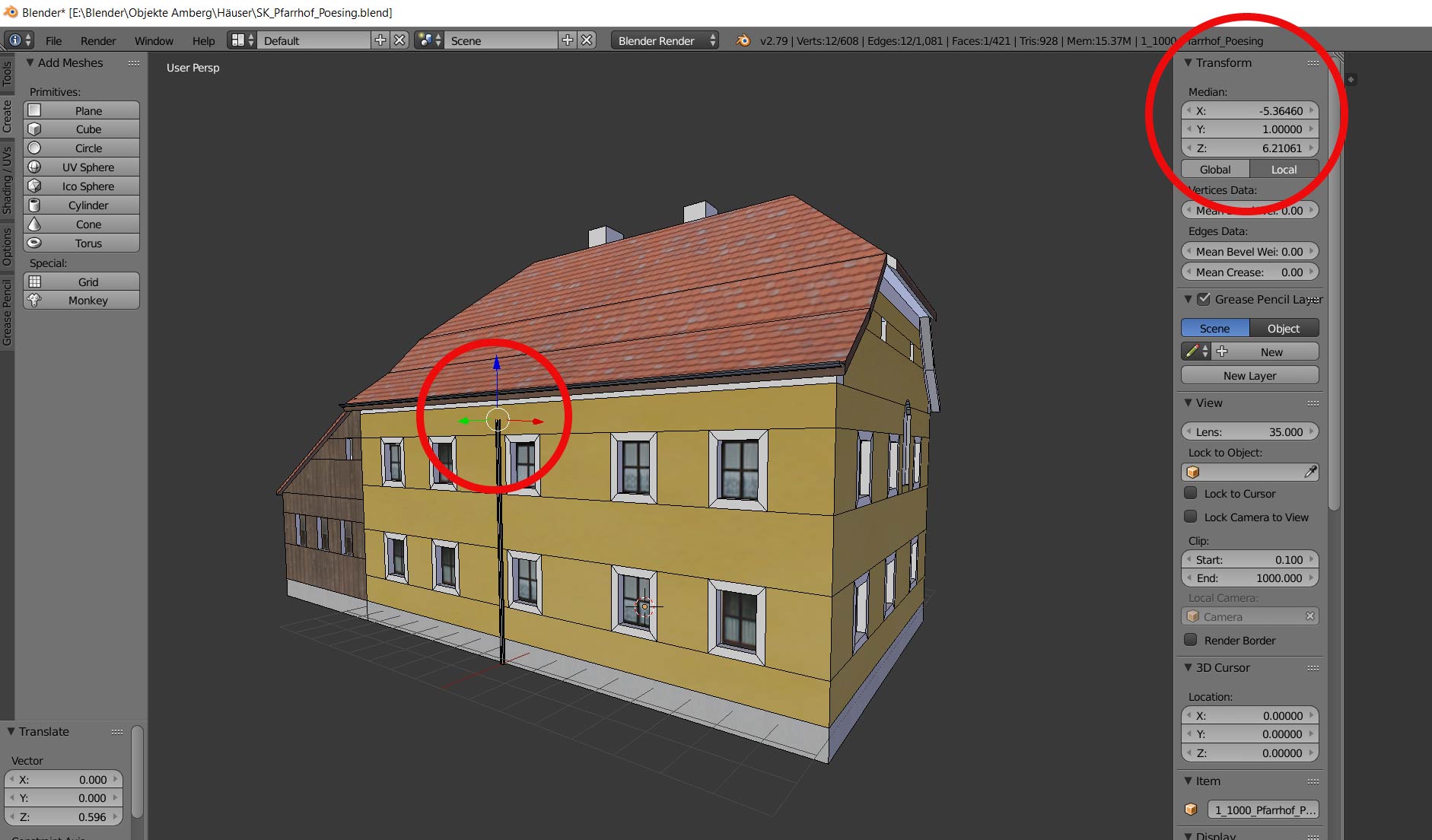The width and height of the screenshot is (1432, 840).
Task: Pick lock object with eyedropper icon
Action: [1310, 472]
